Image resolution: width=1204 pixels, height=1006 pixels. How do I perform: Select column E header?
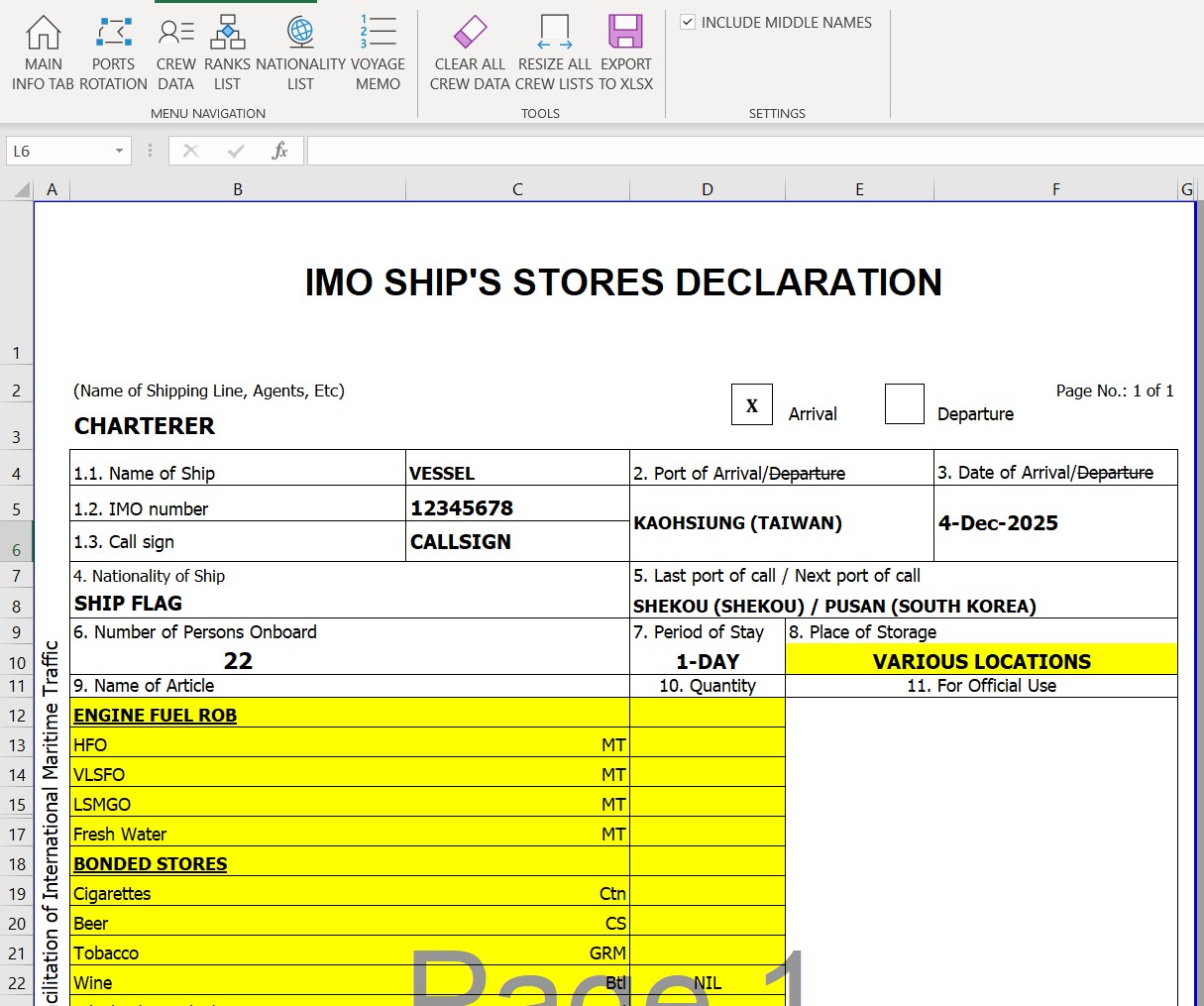pyautogui.click(x=859, y=189)
